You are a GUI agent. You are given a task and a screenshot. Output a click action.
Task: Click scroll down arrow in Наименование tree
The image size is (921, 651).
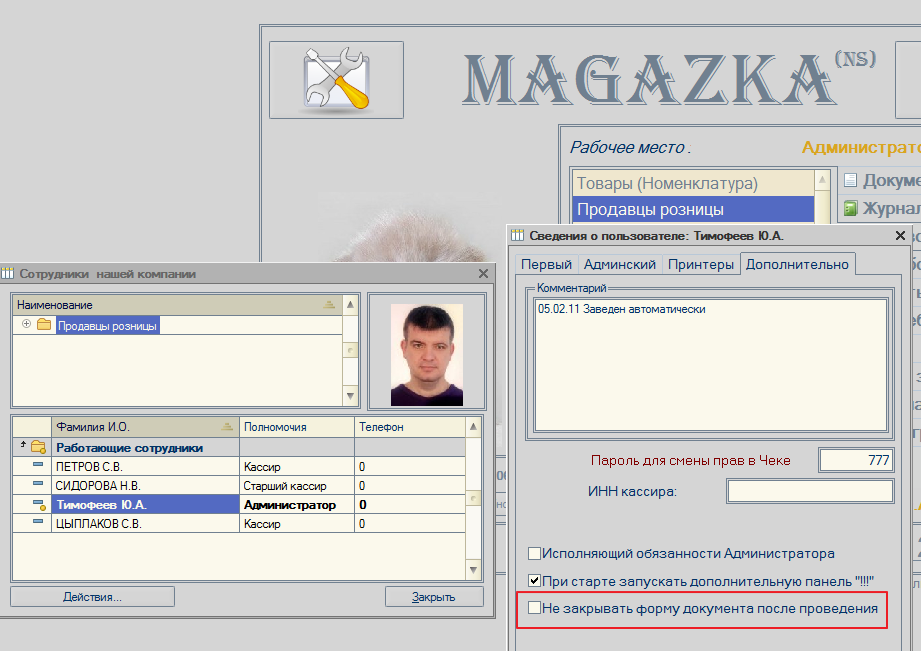350,396
